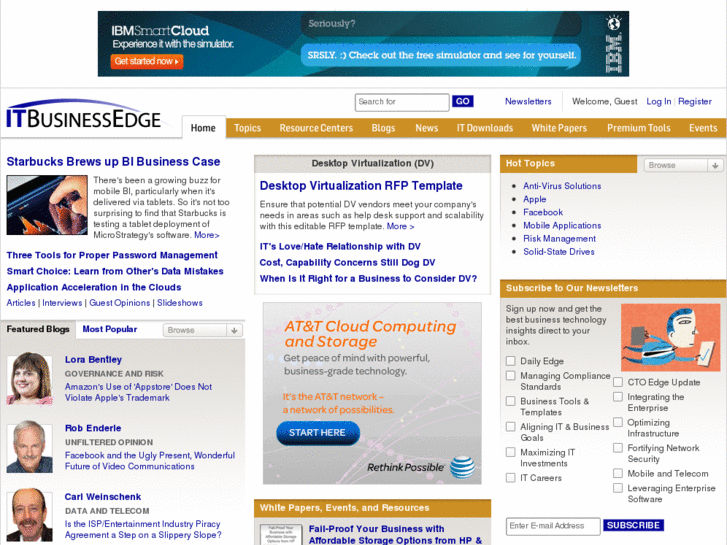Viewport: 727px width, 545px height.
Task: Check Fortifying Network Security checkbox
Action: click(618, 448)
